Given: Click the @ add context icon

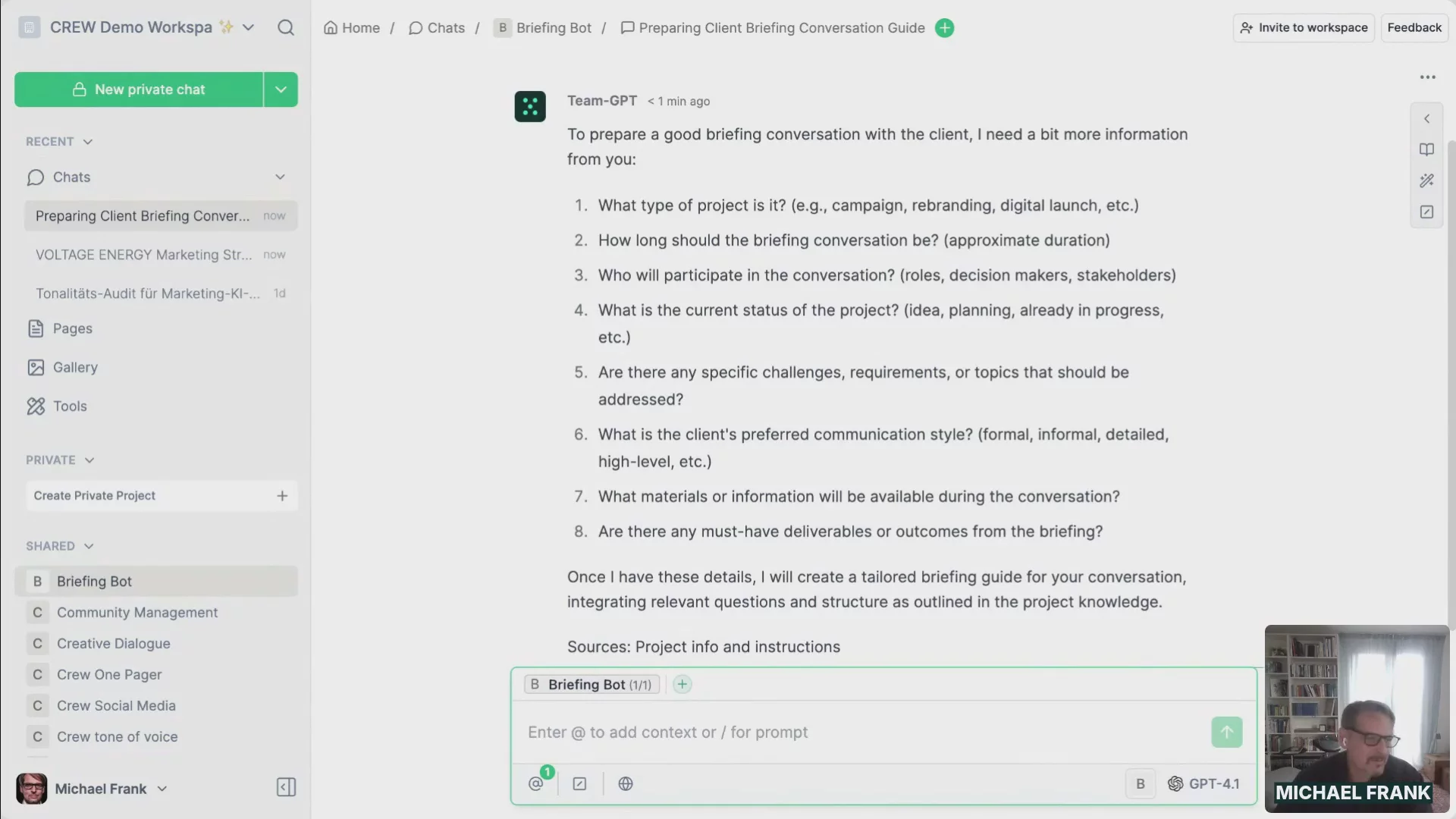Looking at the screenshot, I should point(536,784).
